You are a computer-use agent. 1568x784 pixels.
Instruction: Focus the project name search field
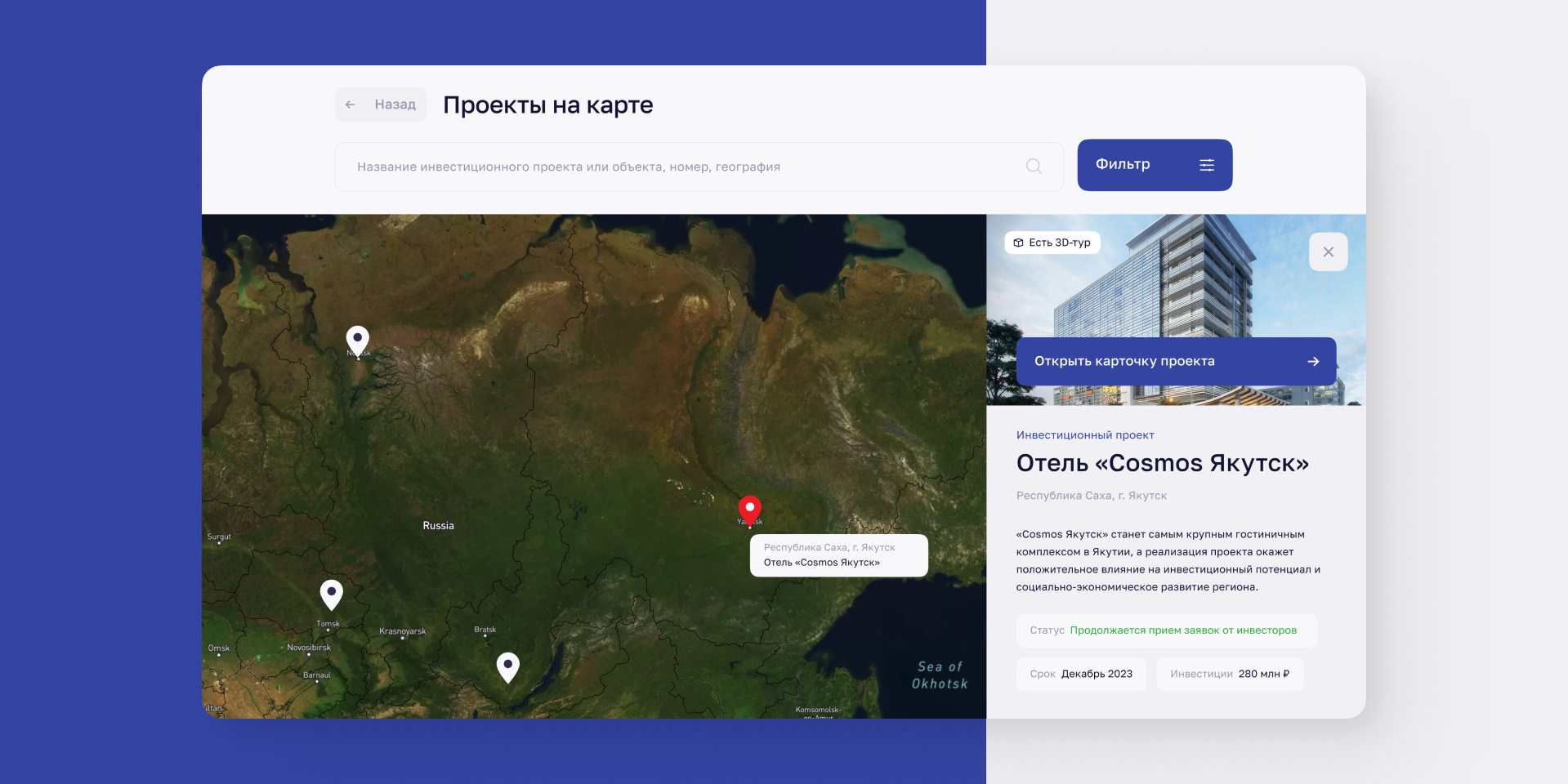coord(699,167)
